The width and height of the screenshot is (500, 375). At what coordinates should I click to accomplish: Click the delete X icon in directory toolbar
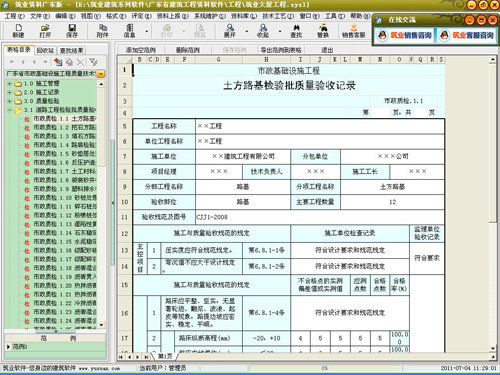(80, 62)
